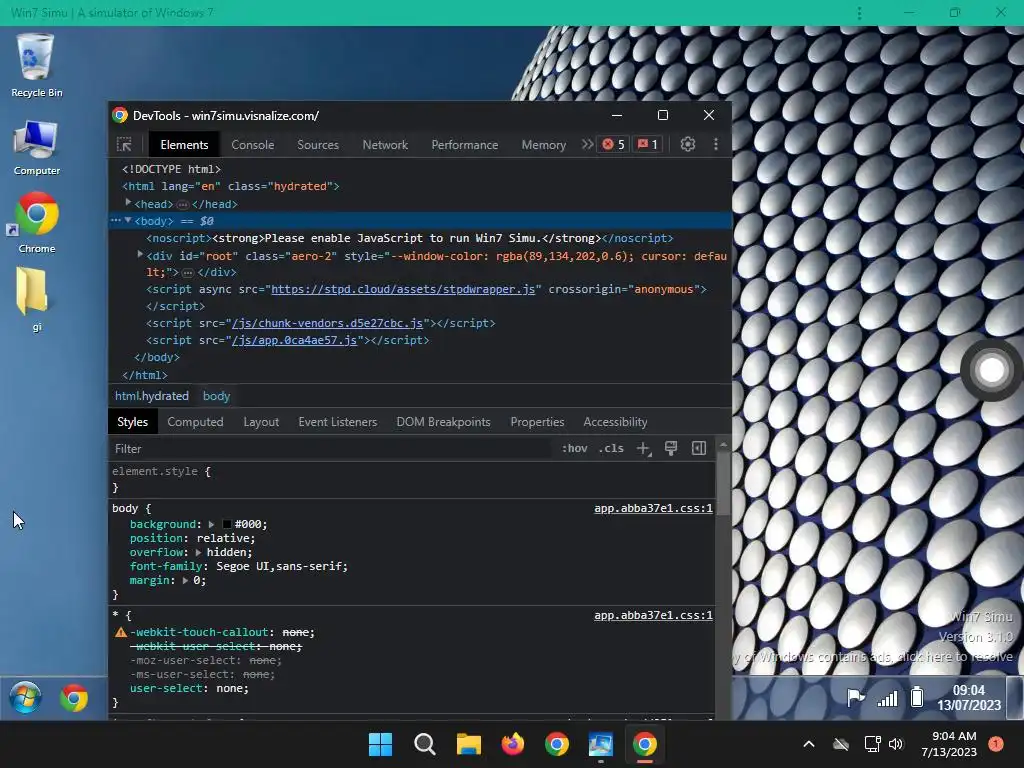Click the network signal bars tray icon
This screenshot has height=768, width=1024.
(887, 699)
